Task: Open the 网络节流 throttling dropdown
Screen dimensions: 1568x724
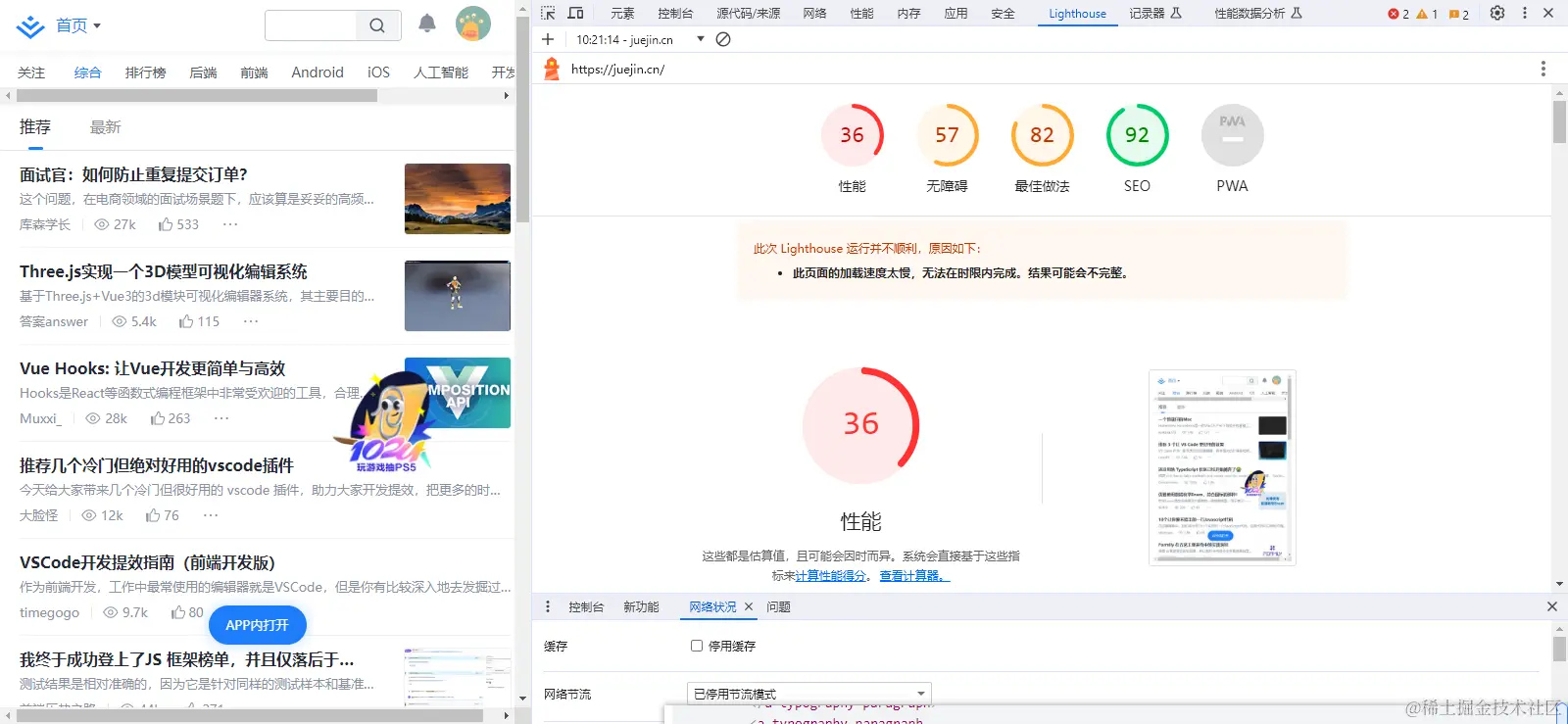Action: 809,694
